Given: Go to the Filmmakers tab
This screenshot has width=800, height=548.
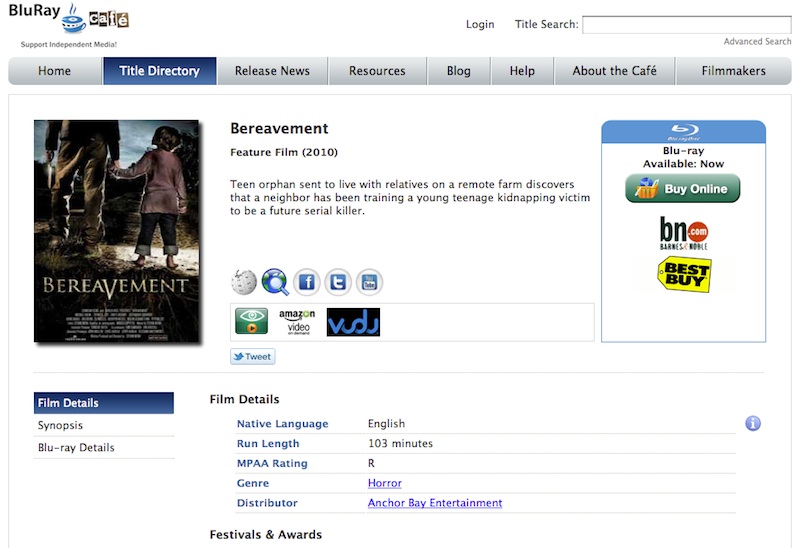Looking at the screenshot, I should click(733, 71).
